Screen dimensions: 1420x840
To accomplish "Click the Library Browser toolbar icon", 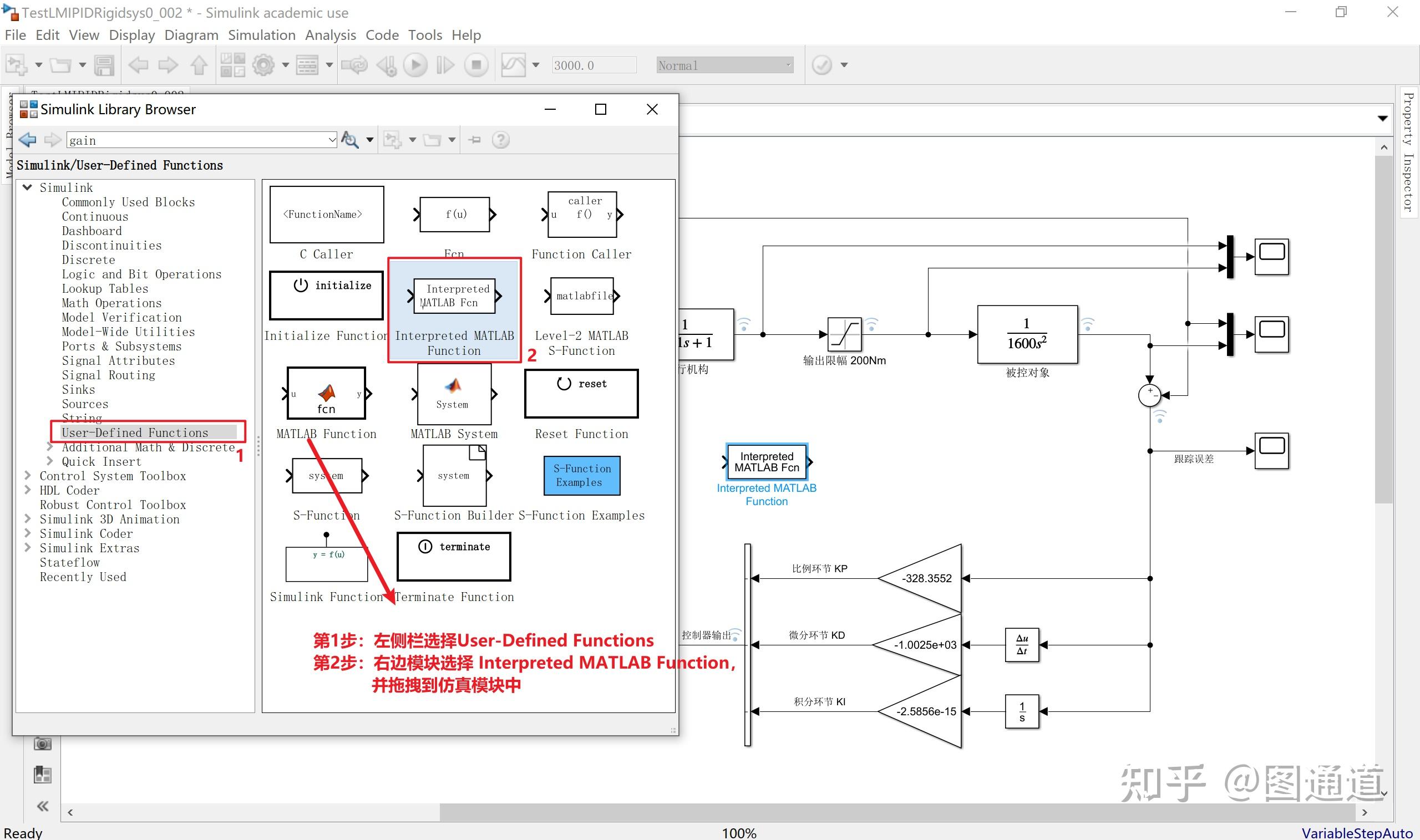I will pyautogui.click(x=233, y=65).
